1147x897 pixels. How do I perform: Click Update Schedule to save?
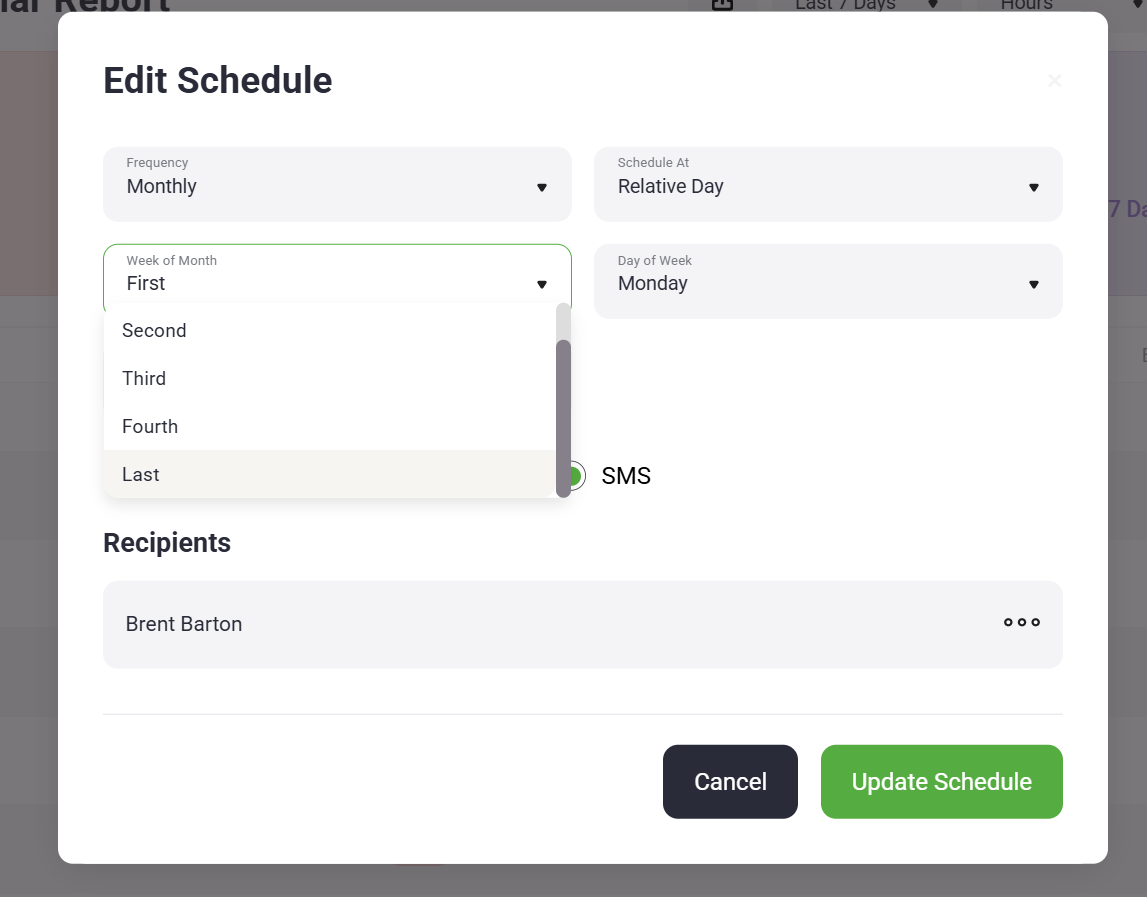coord(941,782)
